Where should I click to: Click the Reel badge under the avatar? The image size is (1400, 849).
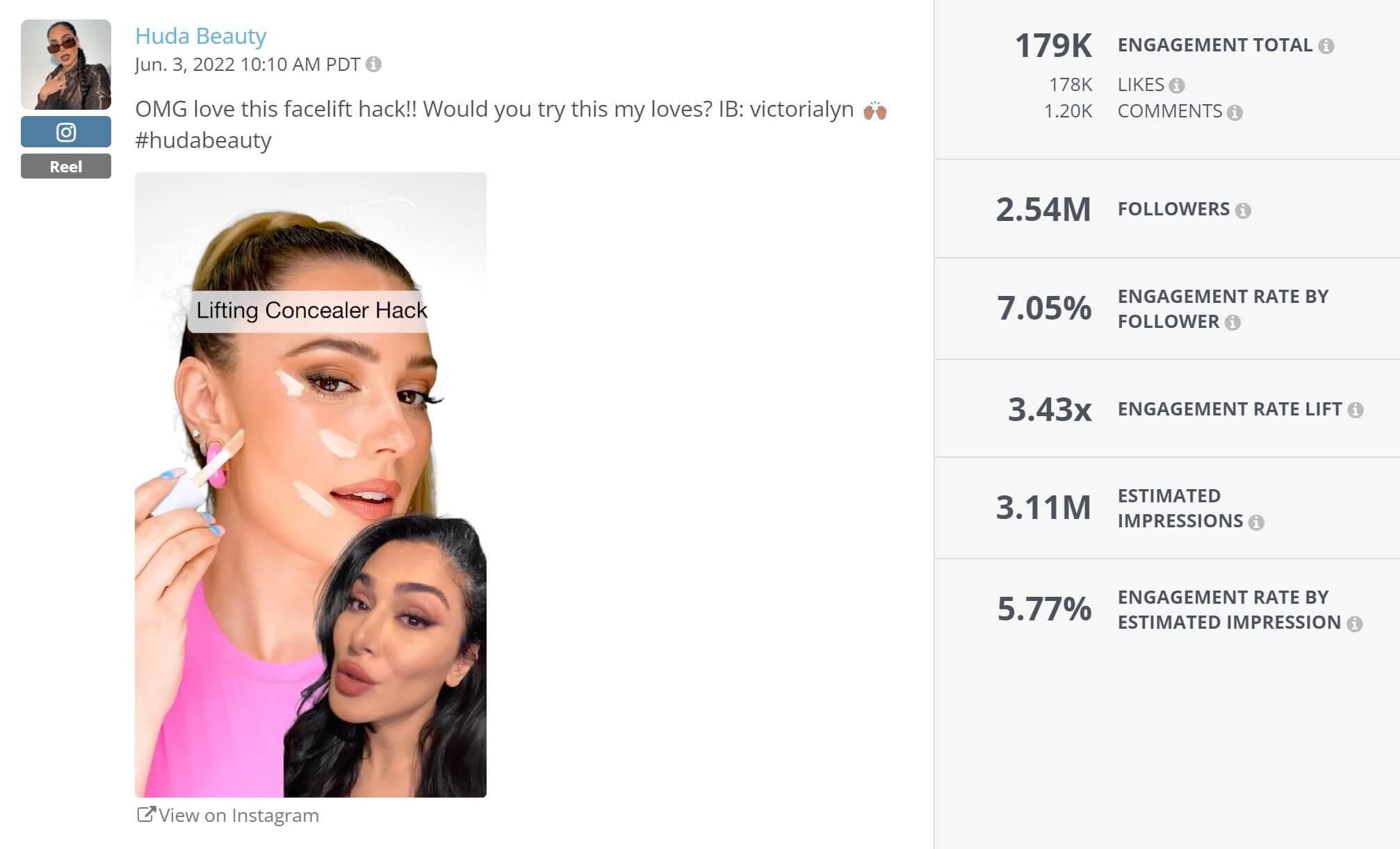(65, 167)
